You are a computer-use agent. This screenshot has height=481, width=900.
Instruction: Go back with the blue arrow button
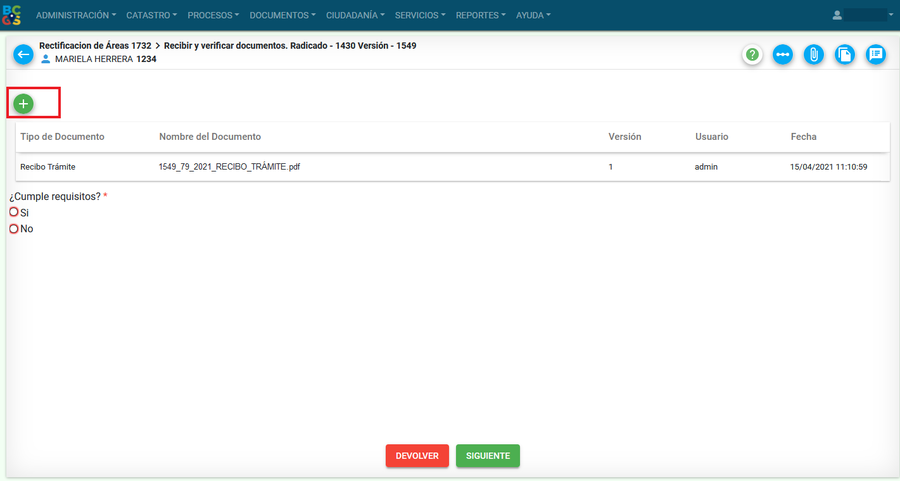click(x=23, y=55)
